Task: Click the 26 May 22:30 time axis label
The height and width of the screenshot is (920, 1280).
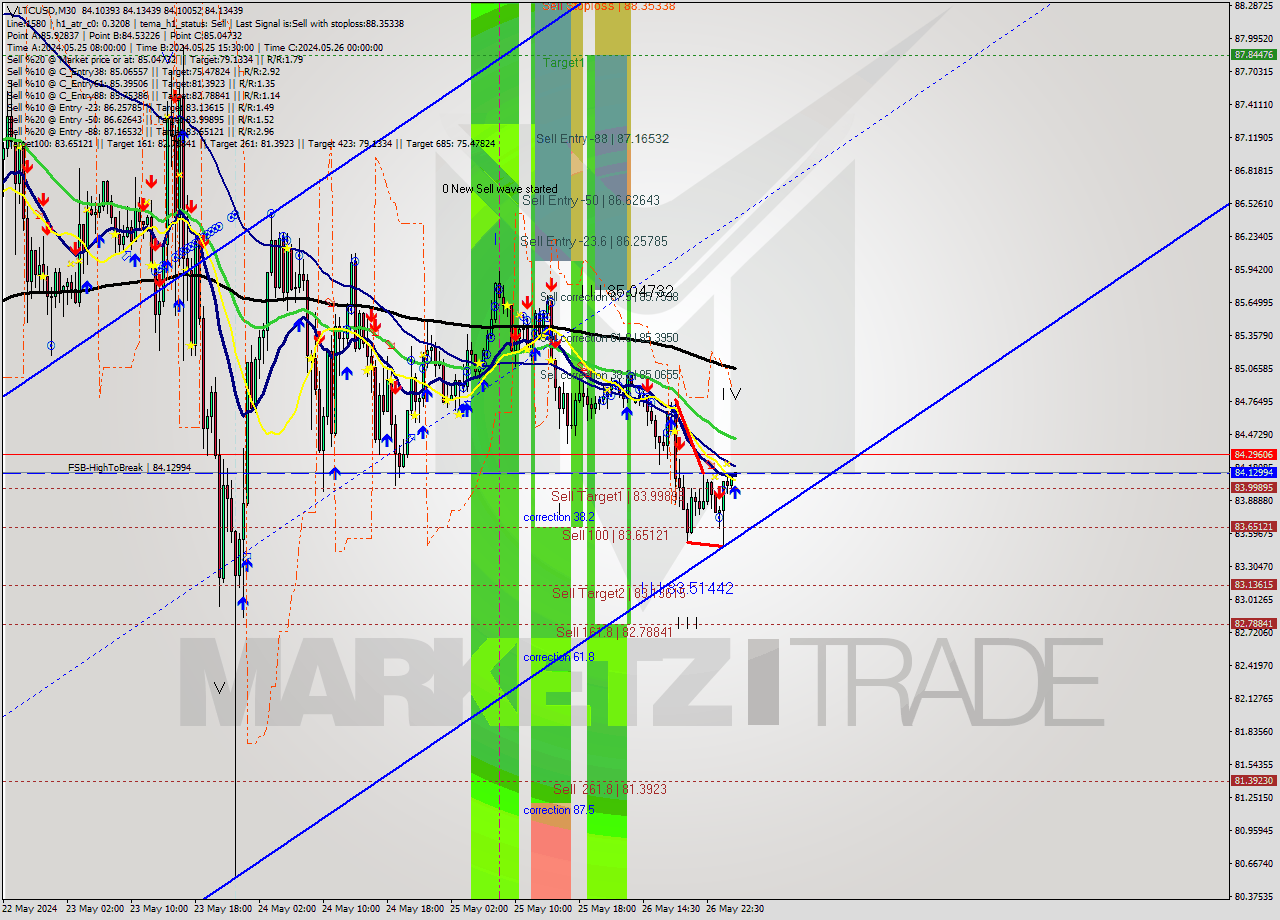Action: click(735, 909)
